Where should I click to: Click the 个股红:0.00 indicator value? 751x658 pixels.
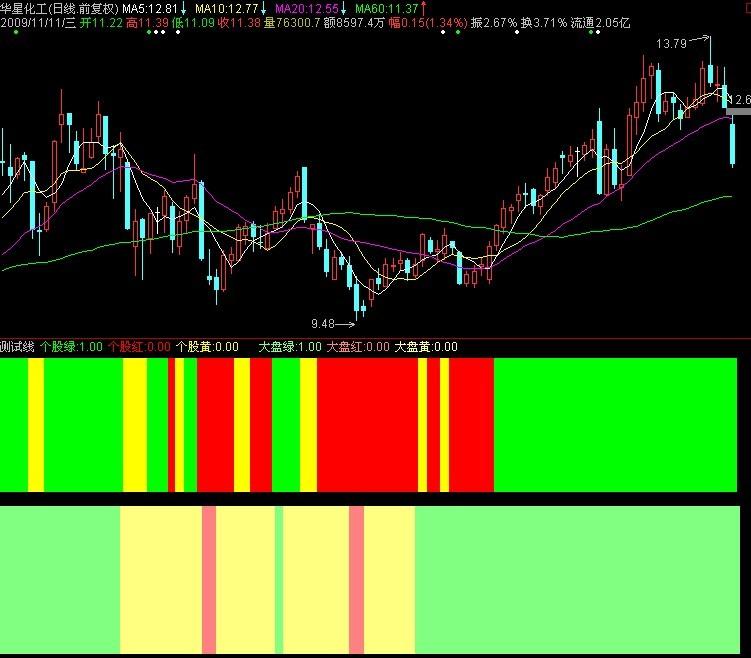pos(139,347)
